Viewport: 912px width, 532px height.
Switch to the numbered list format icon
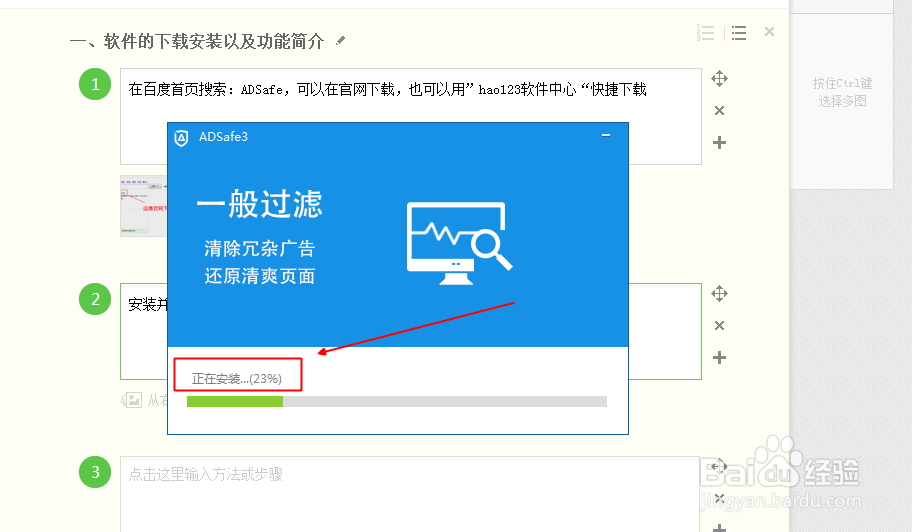[705, 32]
